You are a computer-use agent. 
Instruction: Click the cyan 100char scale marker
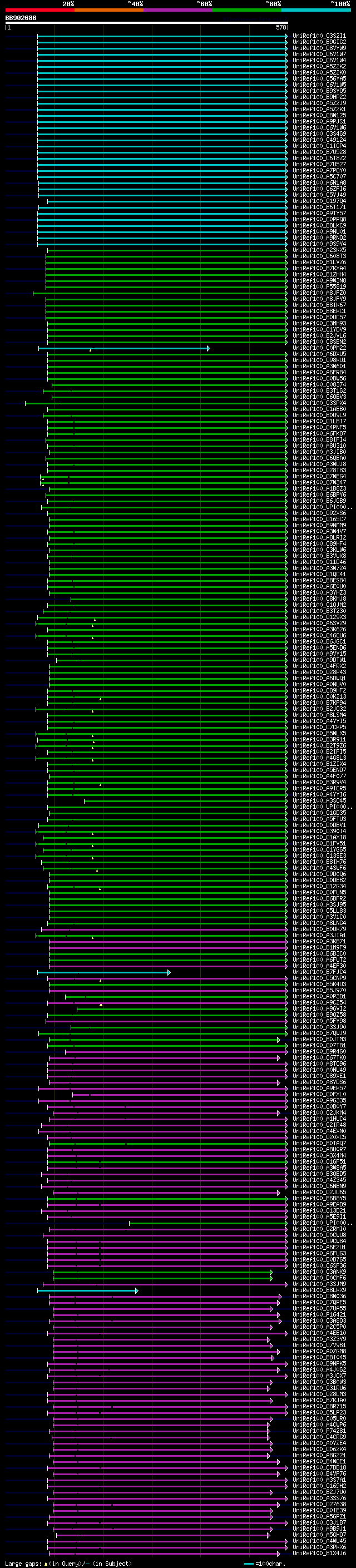point(248,1564)
